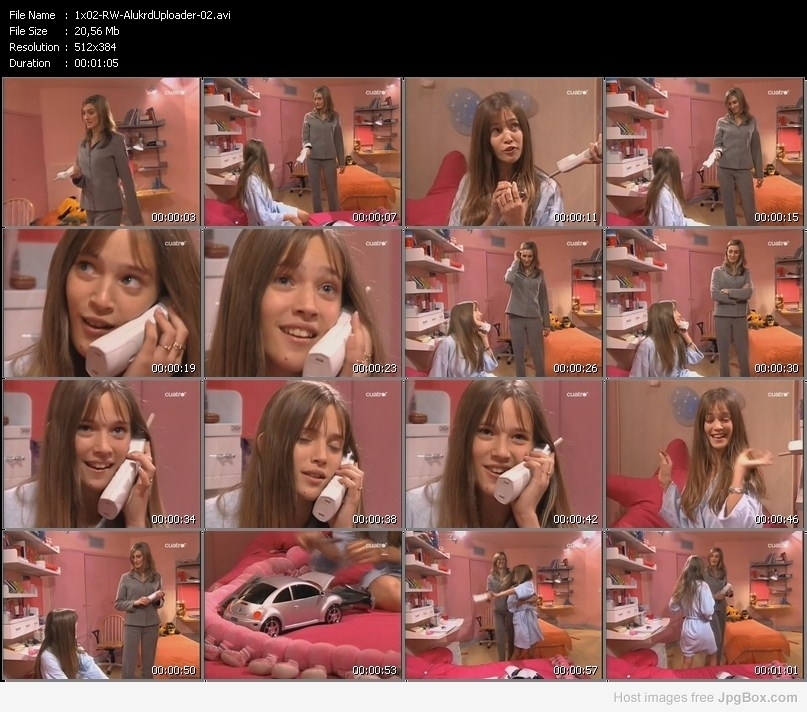The image size is (807, 712).
Task: Click the thumbnail at 00:00:46
Action: pyautogui.click(x=705, y=454)
